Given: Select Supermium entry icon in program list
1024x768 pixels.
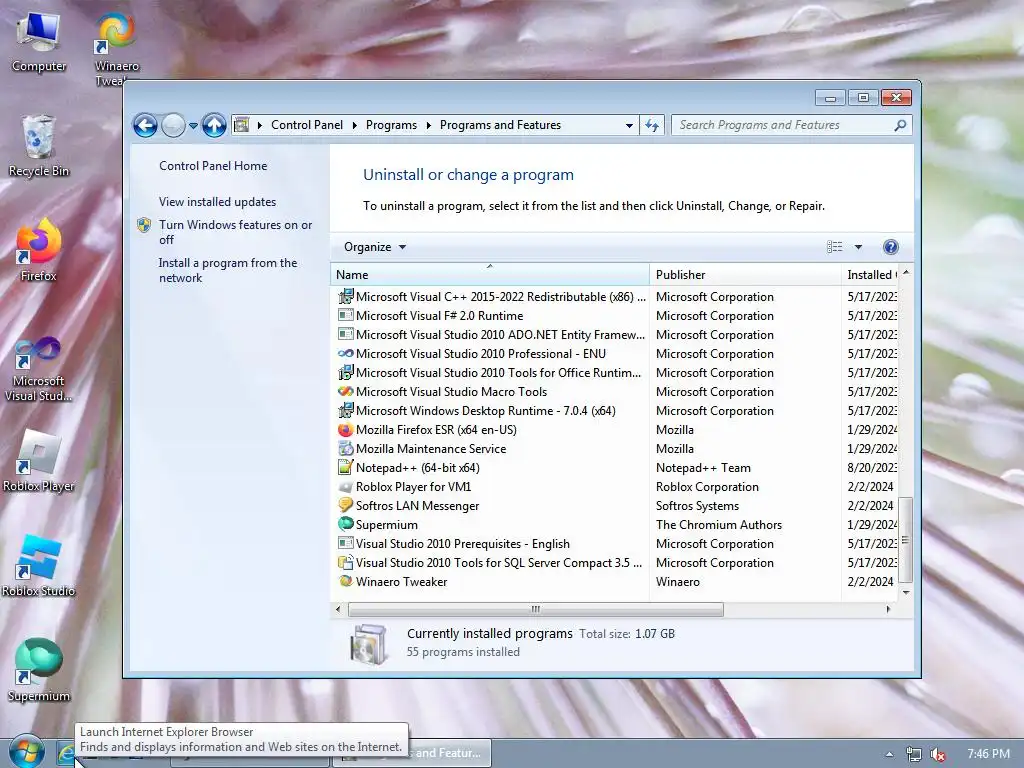Looking at the screenshot, I should point(345,524).
